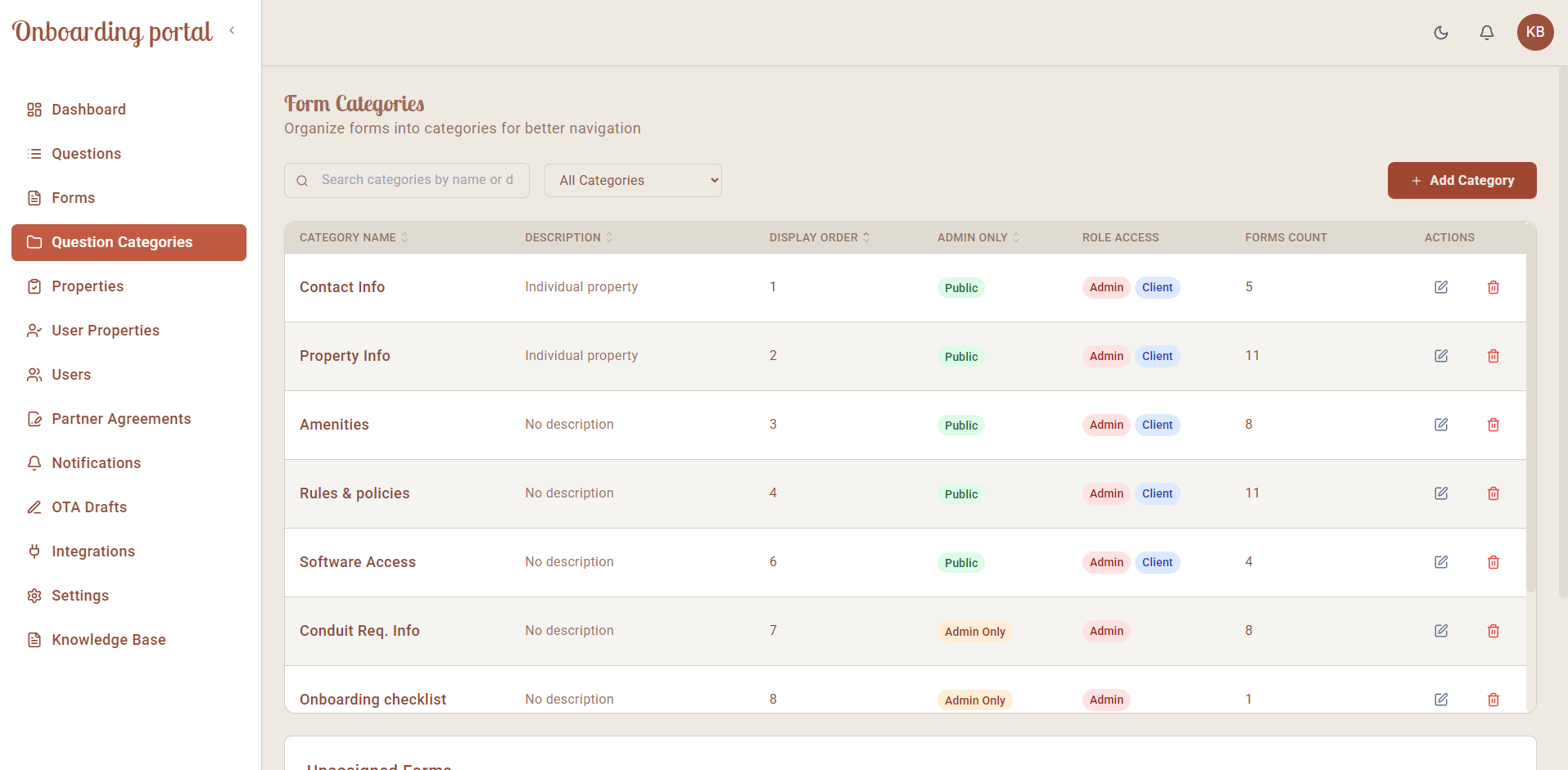Edit the Onboarding checklist category
1568x770 pixels.
click(x=1441, y=700)
